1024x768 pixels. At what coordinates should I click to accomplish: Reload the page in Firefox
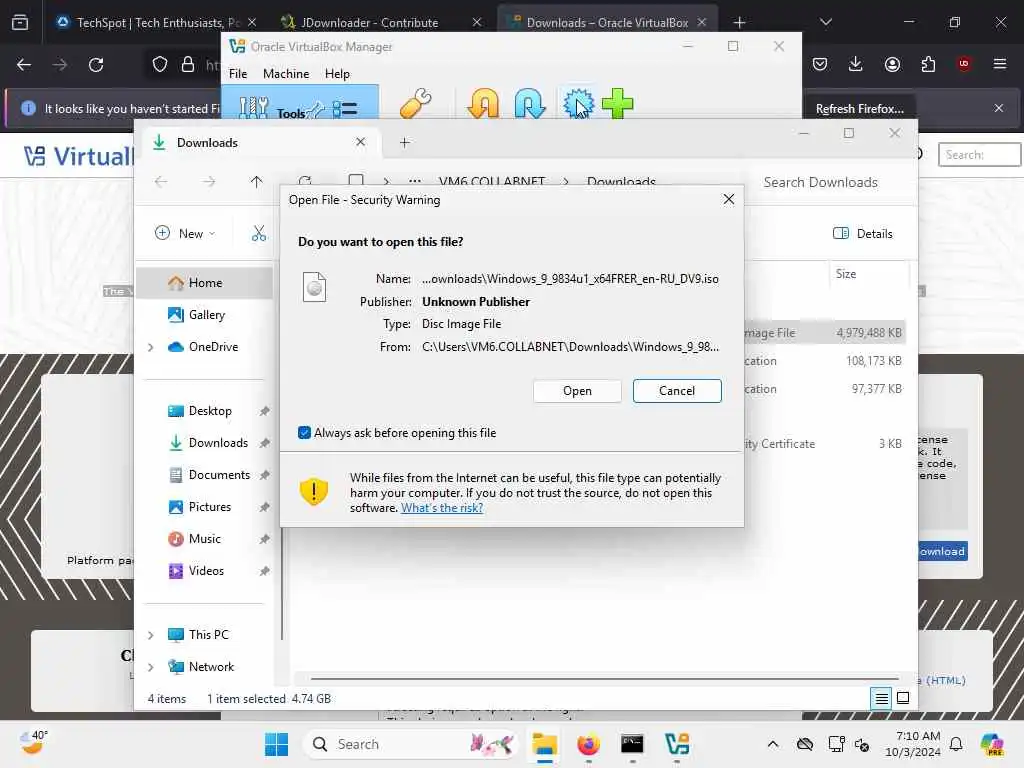[96, 65]
